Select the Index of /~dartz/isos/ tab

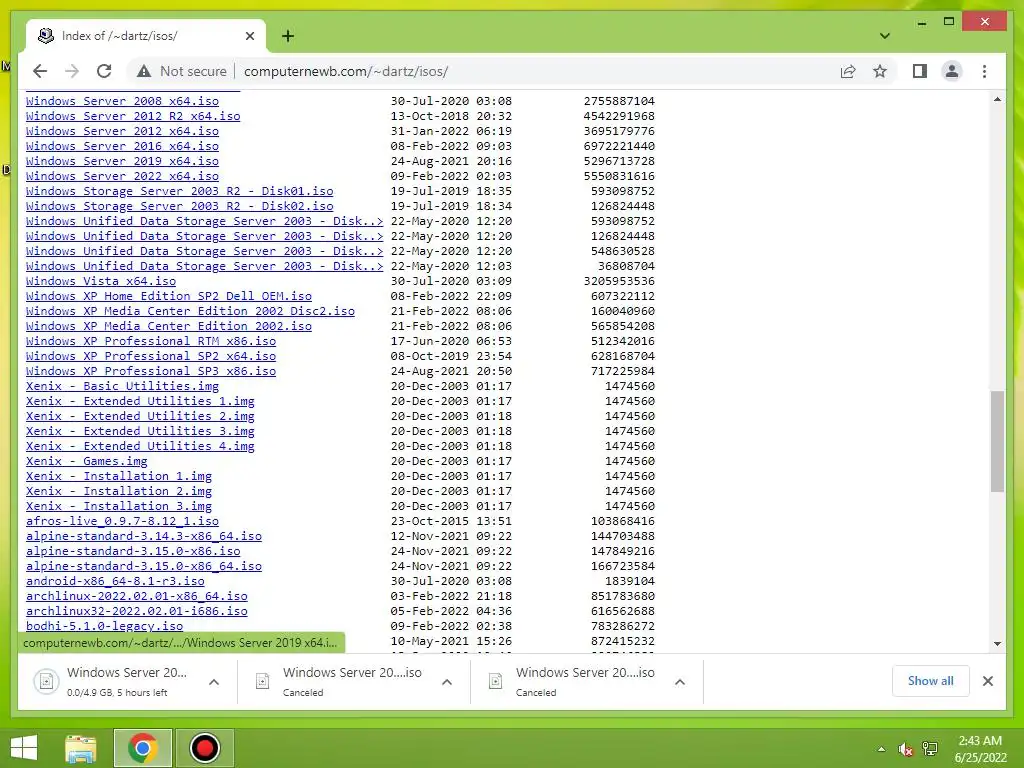point(146,36)
